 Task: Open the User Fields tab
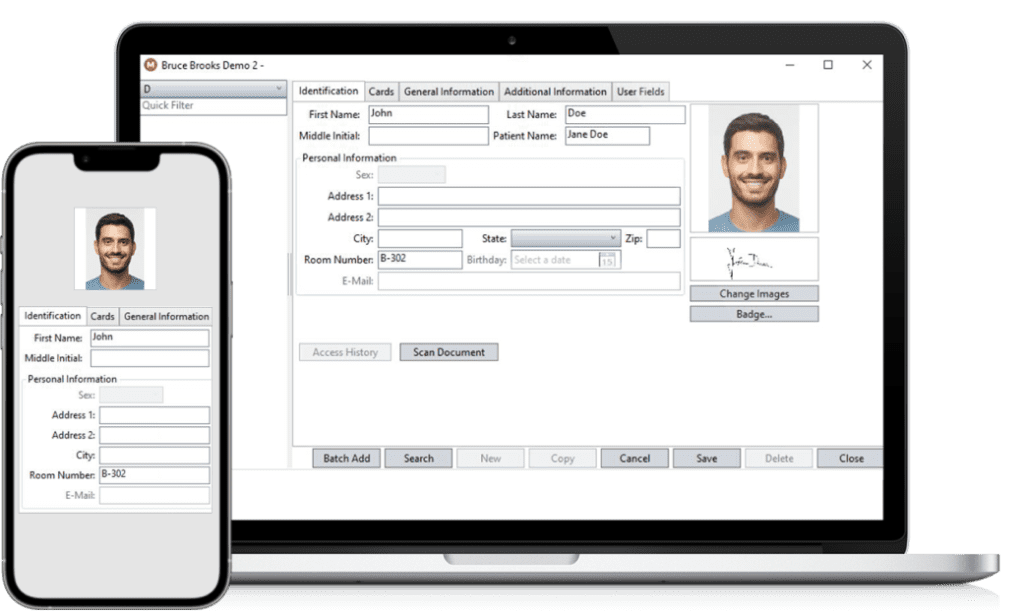[x=640, y=91]
